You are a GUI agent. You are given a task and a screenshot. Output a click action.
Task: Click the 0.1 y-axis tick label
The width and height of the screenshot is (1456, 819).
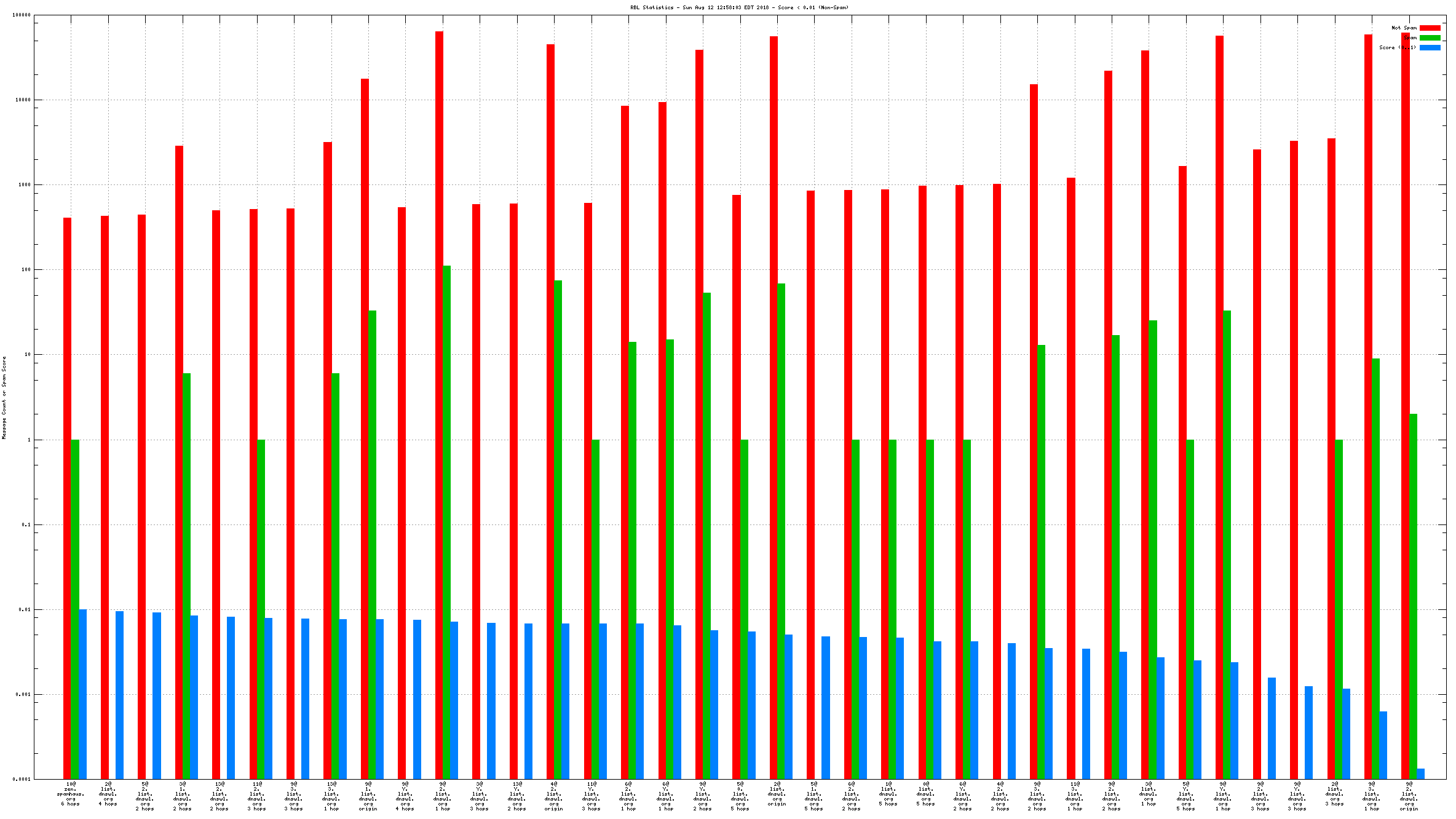pos(26,524)
